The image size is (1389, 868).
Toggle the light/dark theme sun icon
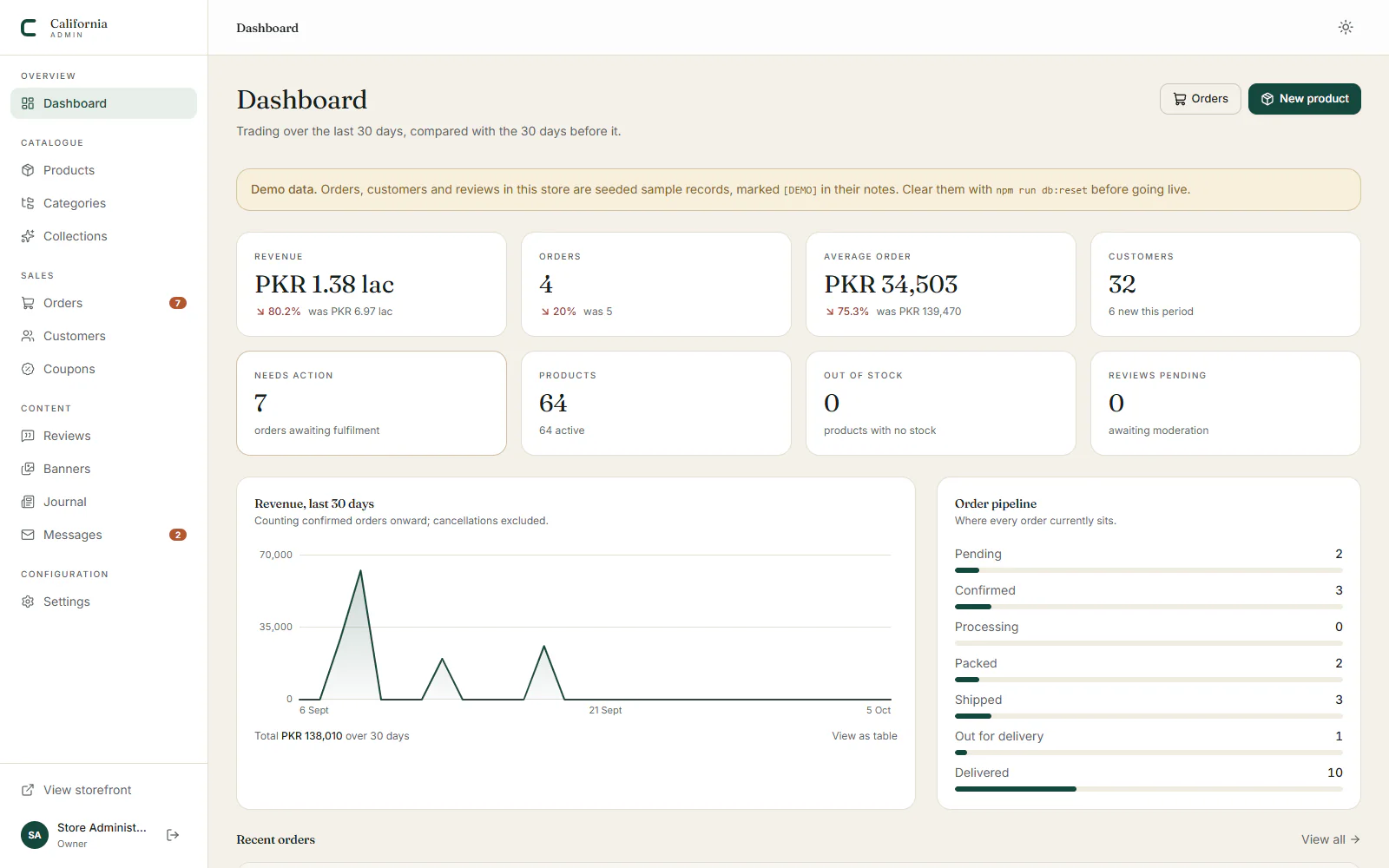pos(1346,28)
